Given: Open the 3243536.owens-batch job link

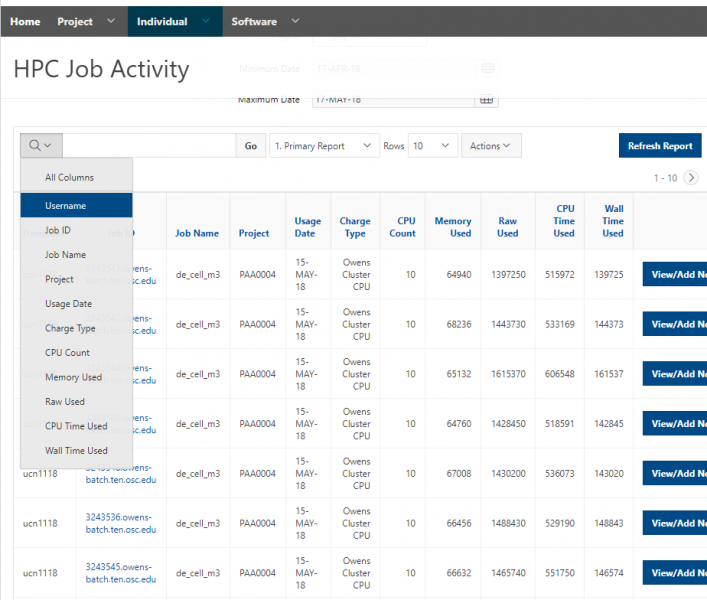Looking at the screenshot, I should click(120, 523).
